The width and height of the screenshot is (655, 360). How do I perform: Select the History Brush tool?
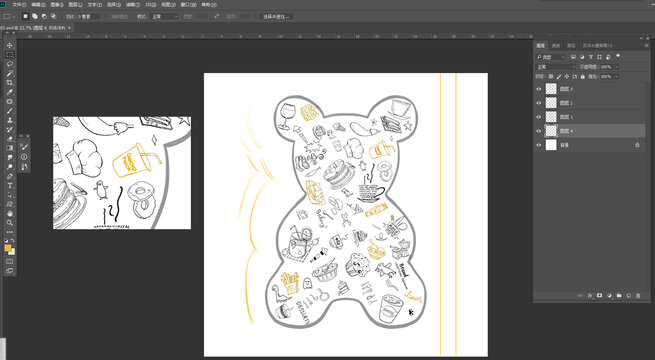coord(10,129)
